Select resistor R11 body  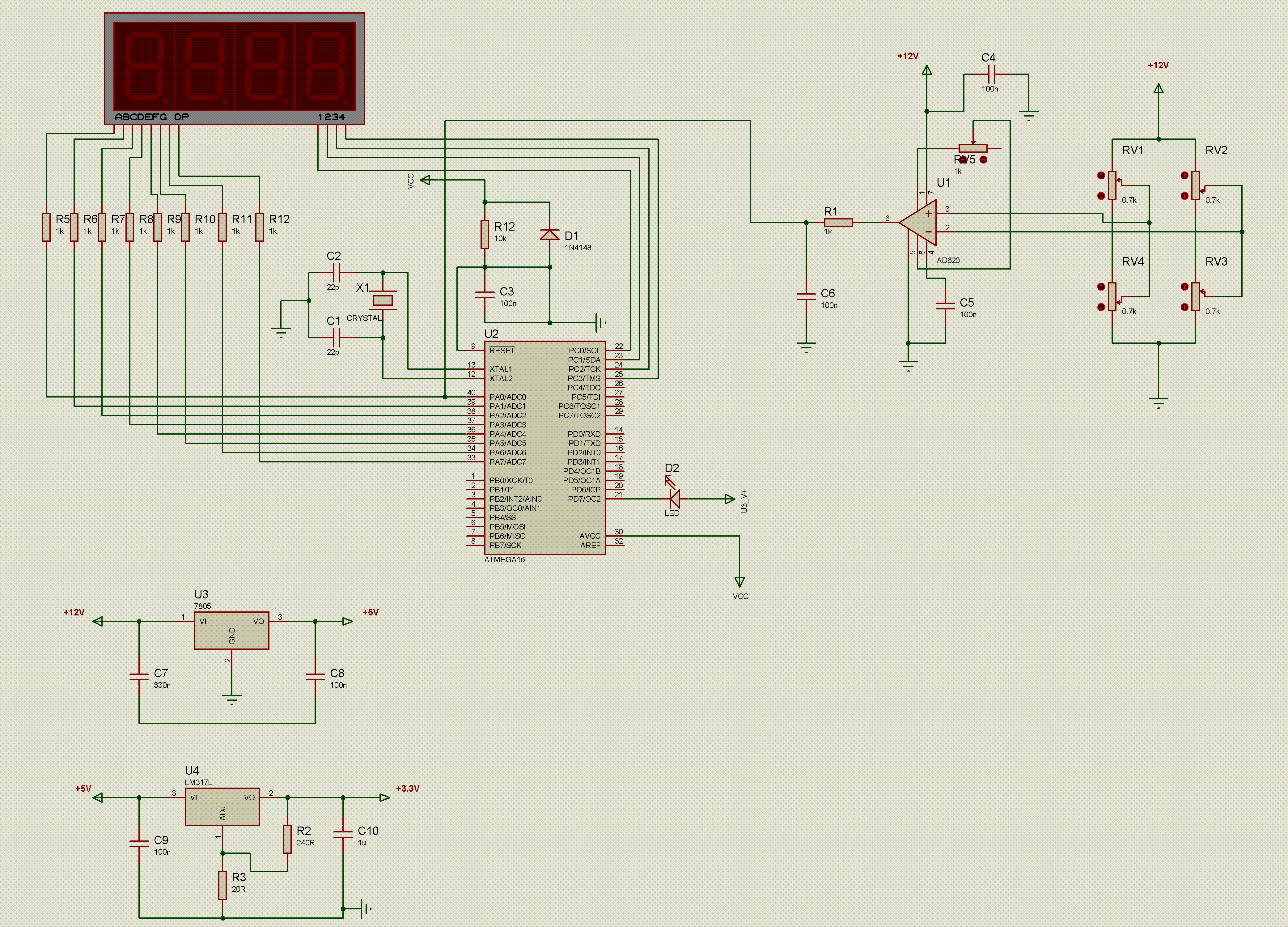tap(222, 227)
